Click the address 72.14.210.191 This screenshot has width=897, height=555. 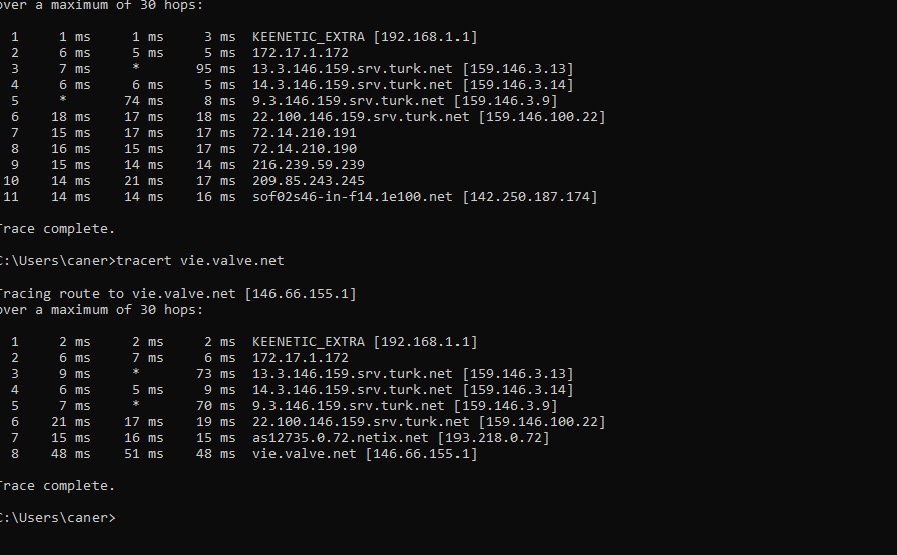click(304, 133)
